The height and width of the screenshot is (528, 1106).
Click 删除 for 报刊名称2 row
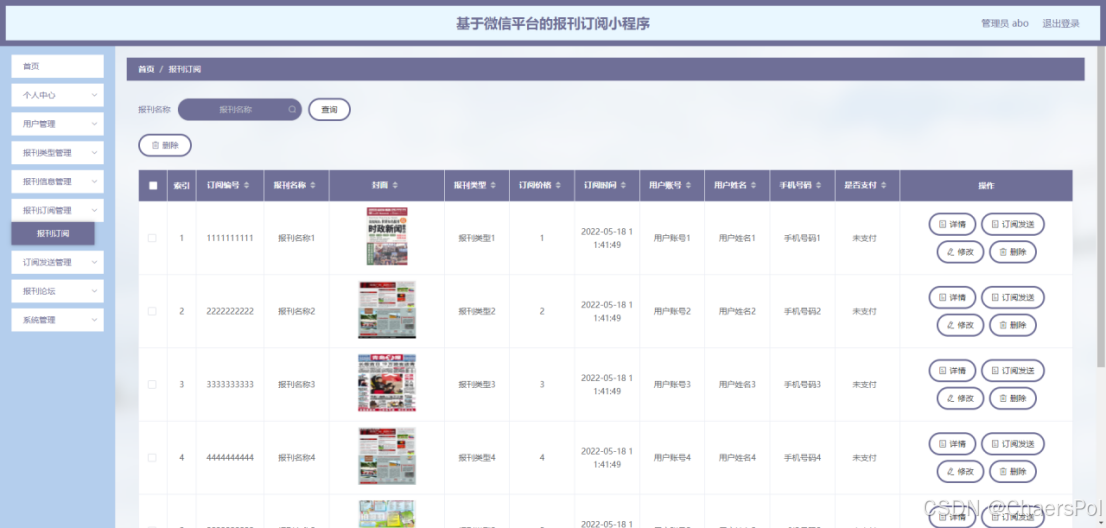click(x=1013, y=325)
